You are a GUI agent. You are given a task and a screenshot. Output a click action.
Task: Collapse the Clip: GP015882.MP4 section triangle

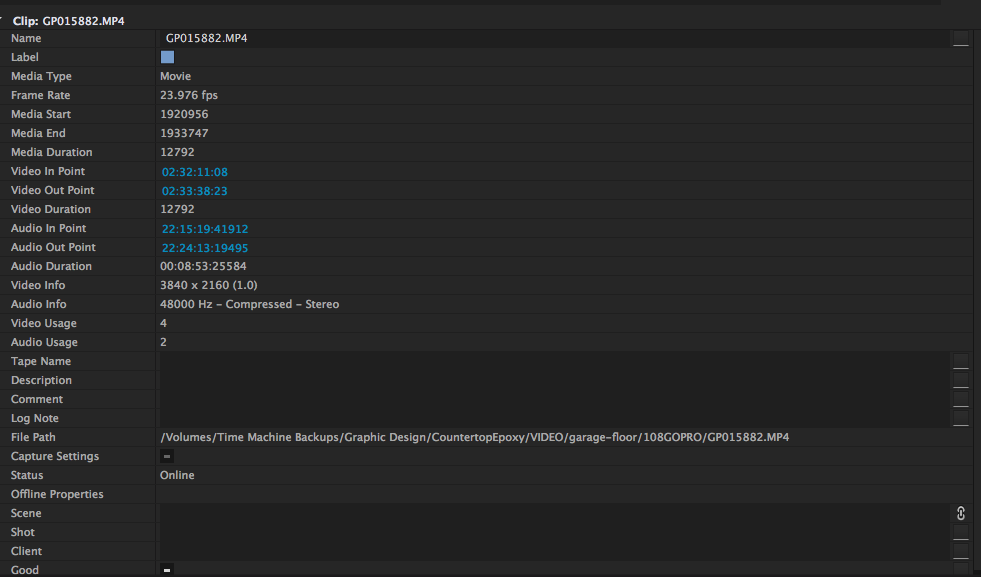(2, 21)
